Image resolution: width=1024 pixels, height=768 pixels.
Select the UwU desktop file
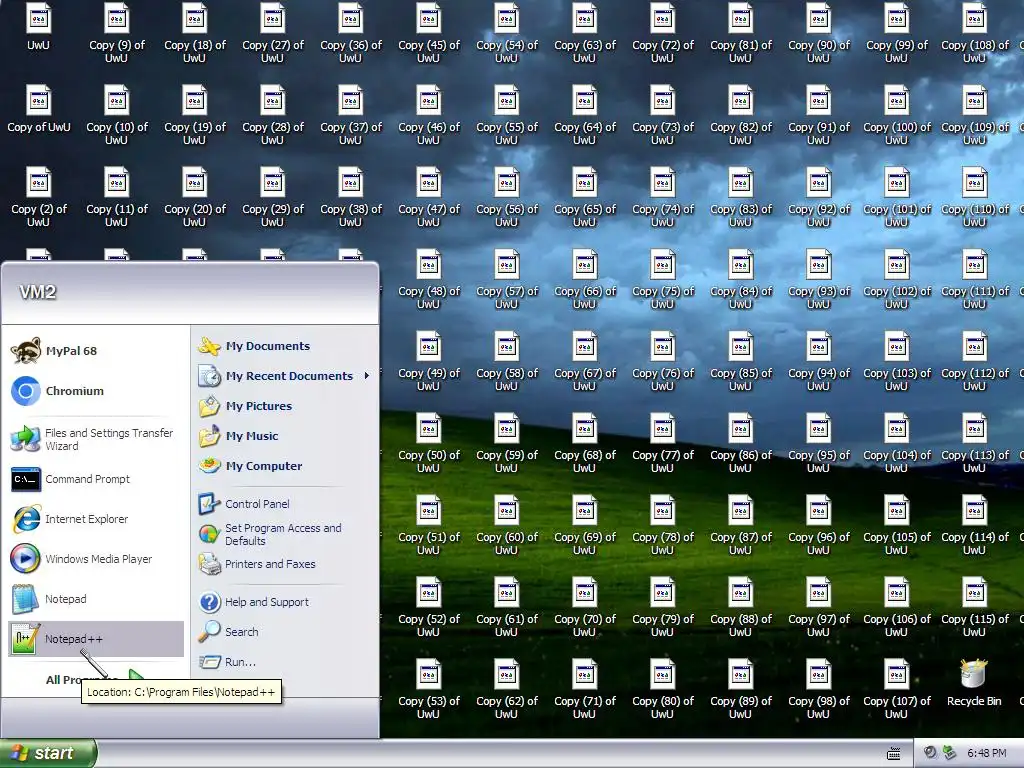pos(38,27)
